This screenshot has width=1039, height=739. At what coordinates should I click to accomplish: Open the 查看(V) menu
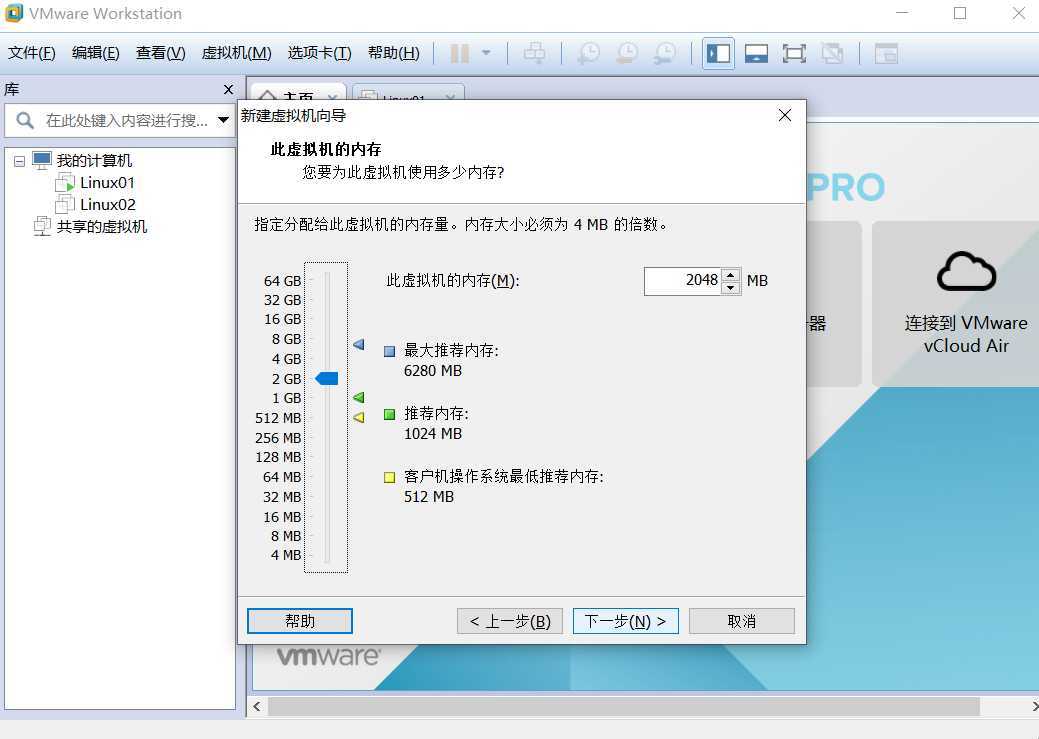[160, 53]
